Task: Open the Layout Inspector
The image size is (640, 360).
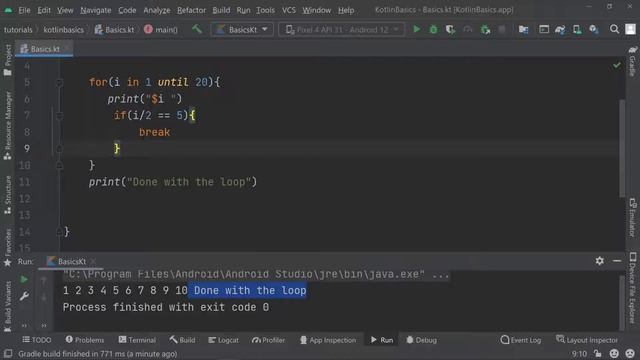Action: click(587, 340)
